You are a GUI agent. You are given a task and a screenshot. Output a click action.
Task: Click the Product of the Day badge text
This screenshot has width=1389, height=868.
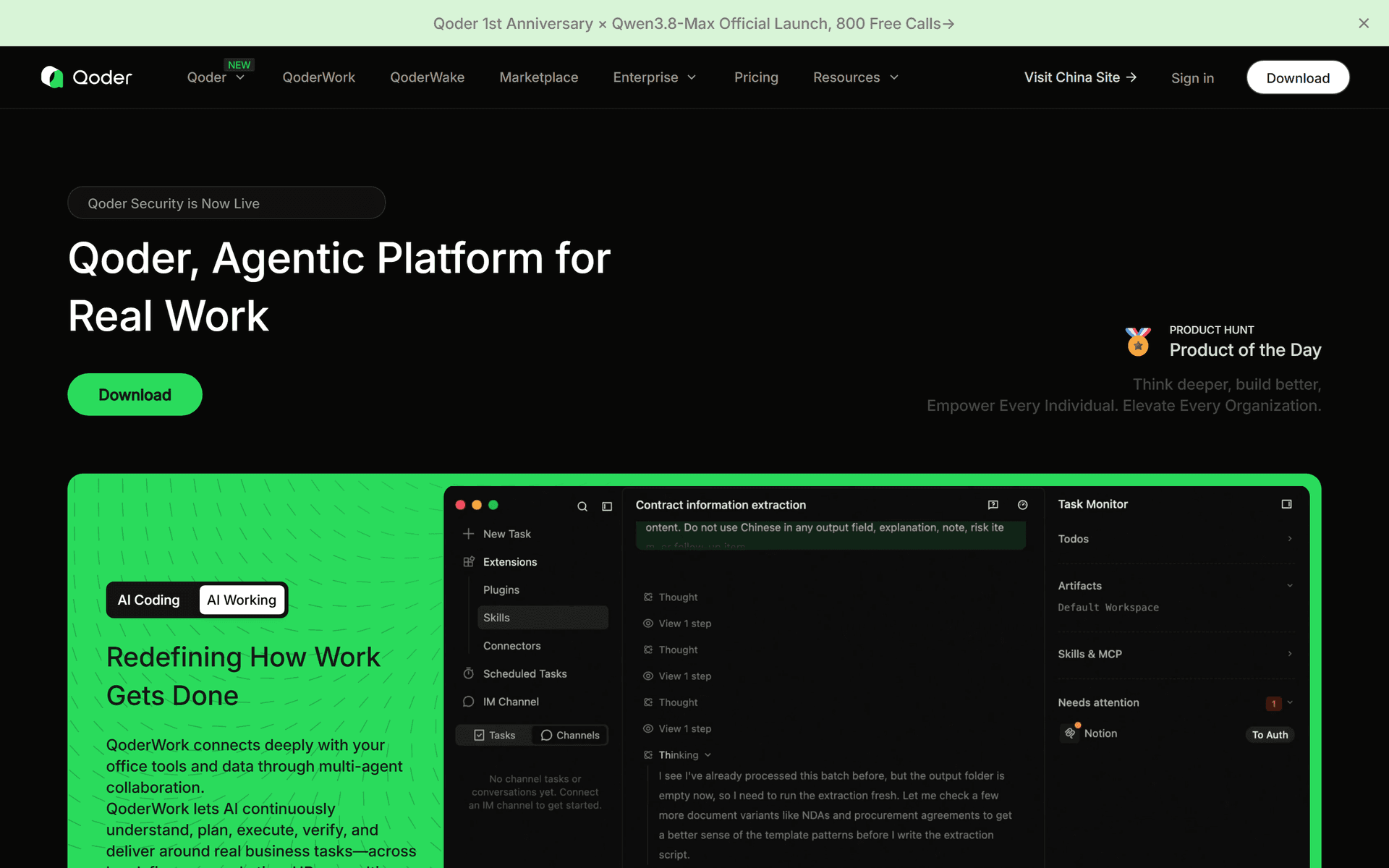(1245, 350)
